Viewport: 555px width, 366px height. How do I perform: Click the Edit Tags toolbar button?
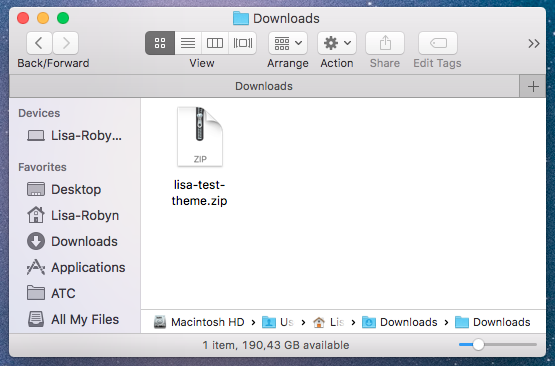(x=438, y=43)
